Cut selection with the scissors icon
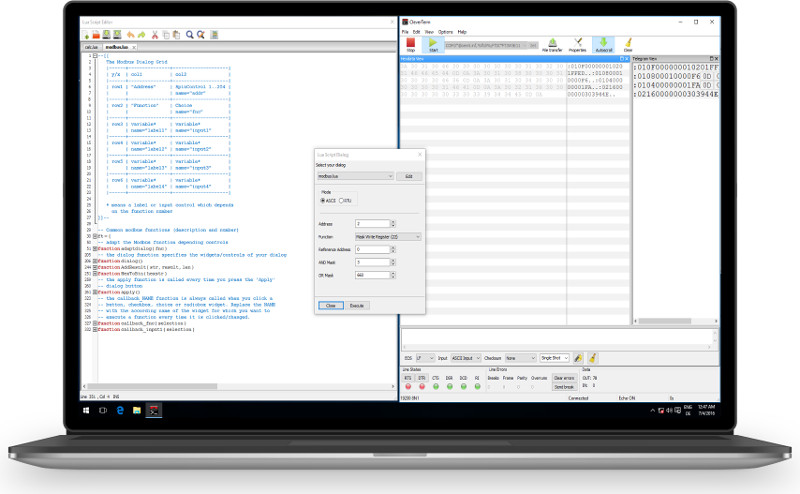This screenshot has height=494, width=800. pyautogui.click(x=155, y=35)
